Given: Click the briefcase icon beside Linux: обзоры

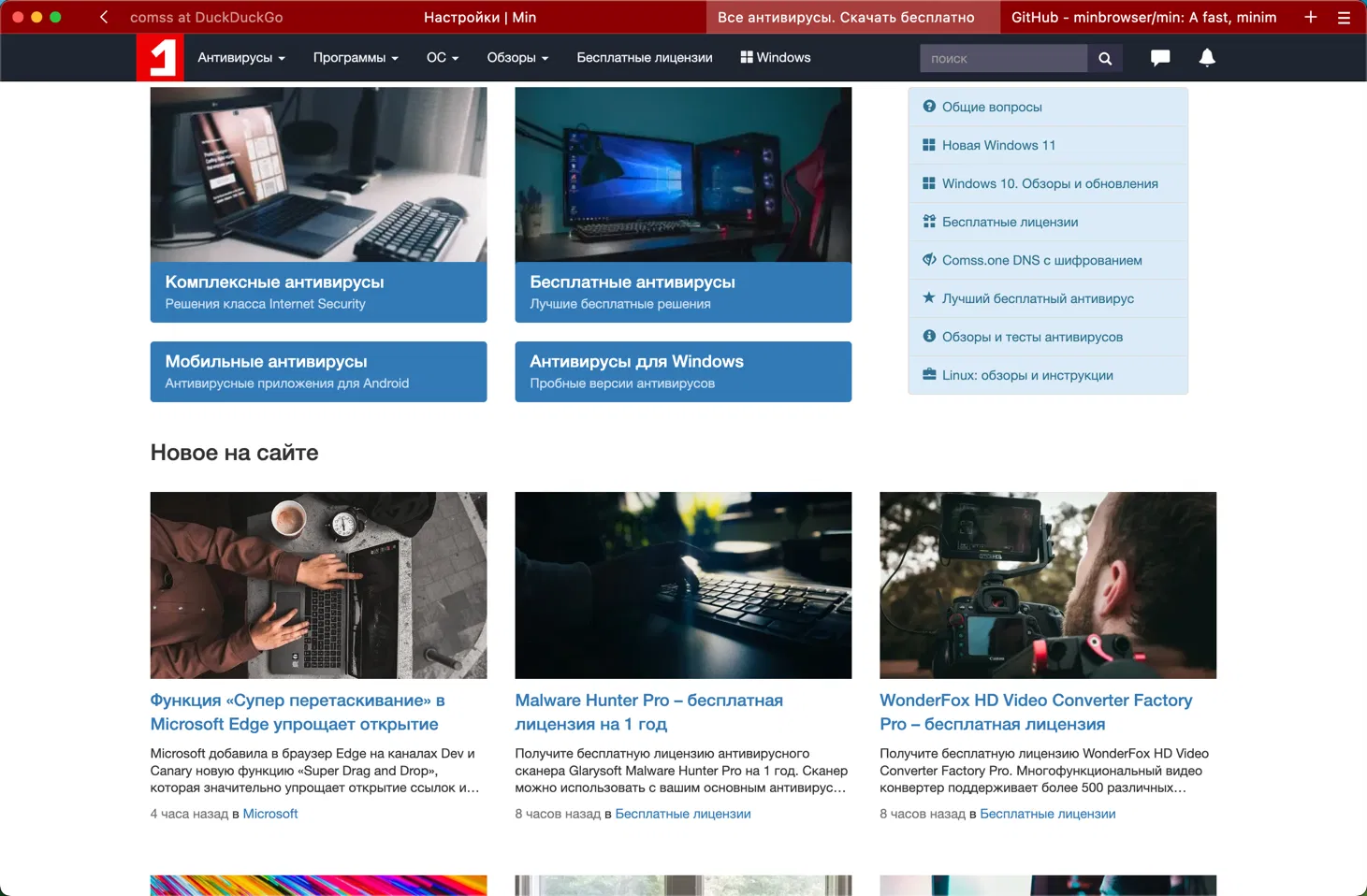Looking at the screenshot, I should 929,375.
